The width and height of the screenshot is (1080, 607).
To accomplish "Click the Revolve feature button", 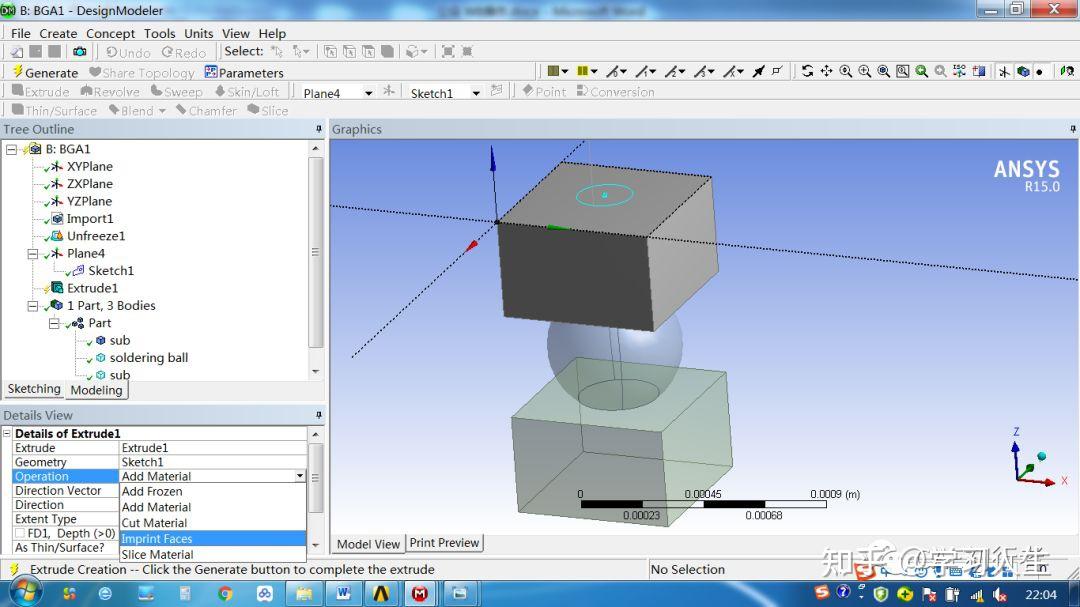I will click(x=110, y=91).
